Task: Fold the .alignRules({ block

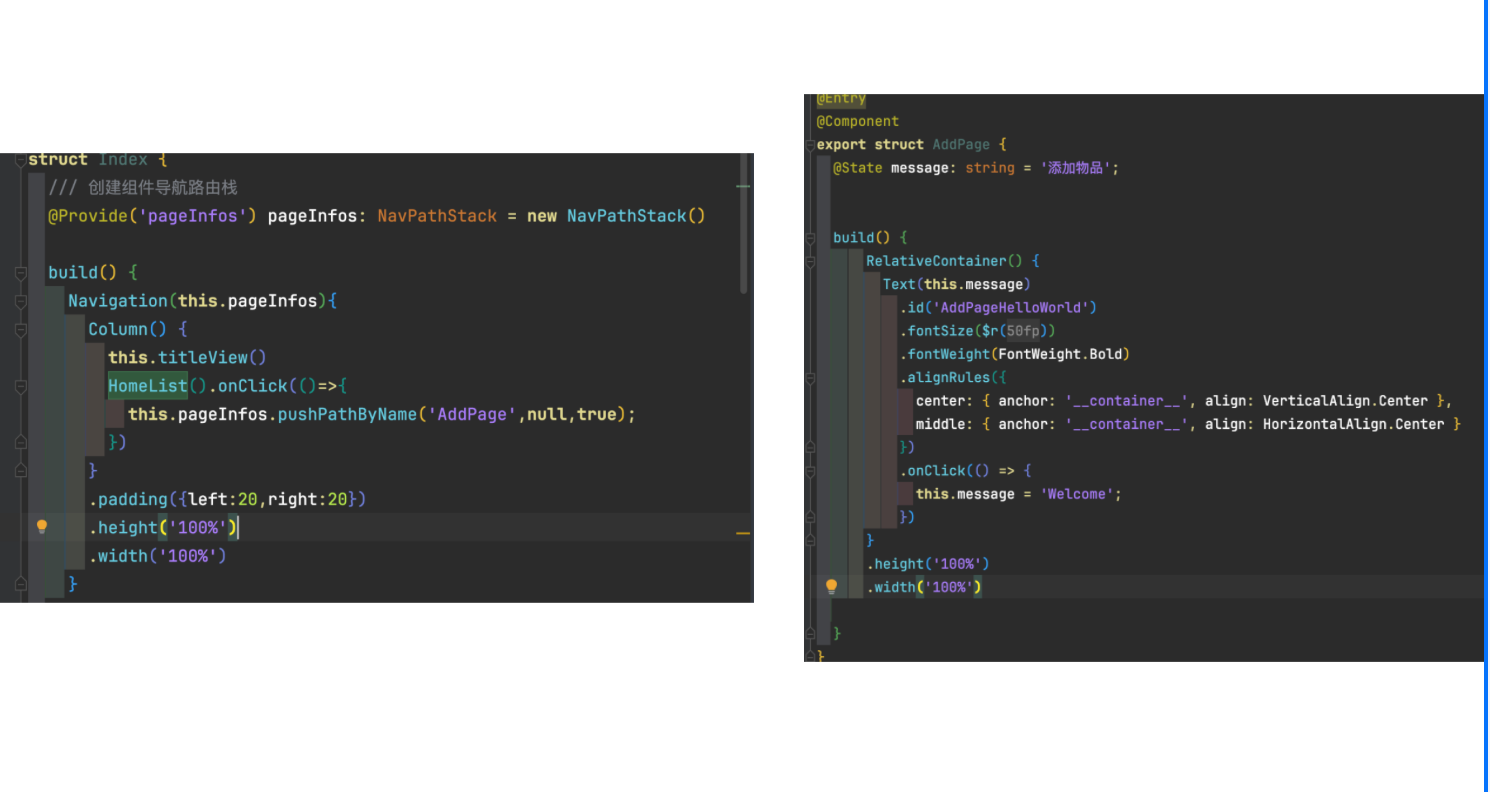Action: pos(810,377)
